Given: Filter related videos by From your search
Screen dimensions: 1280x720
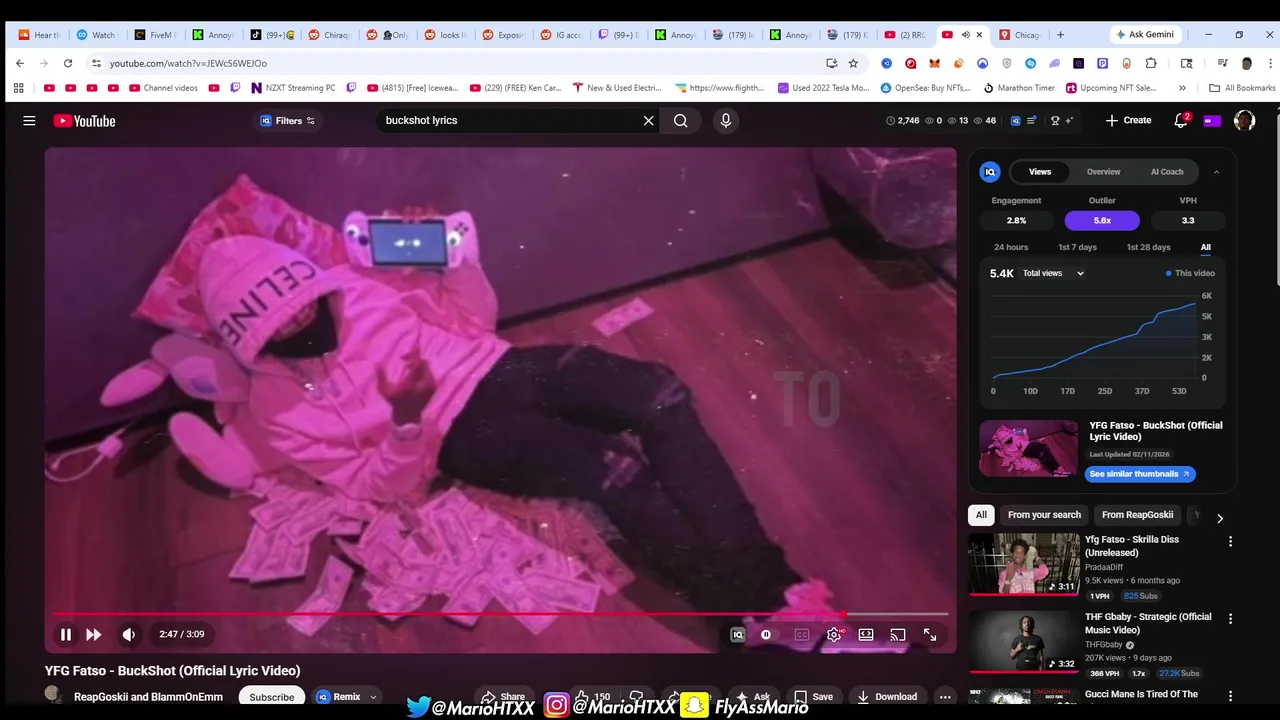Looking at the screenshot, I should (1044, 515).
